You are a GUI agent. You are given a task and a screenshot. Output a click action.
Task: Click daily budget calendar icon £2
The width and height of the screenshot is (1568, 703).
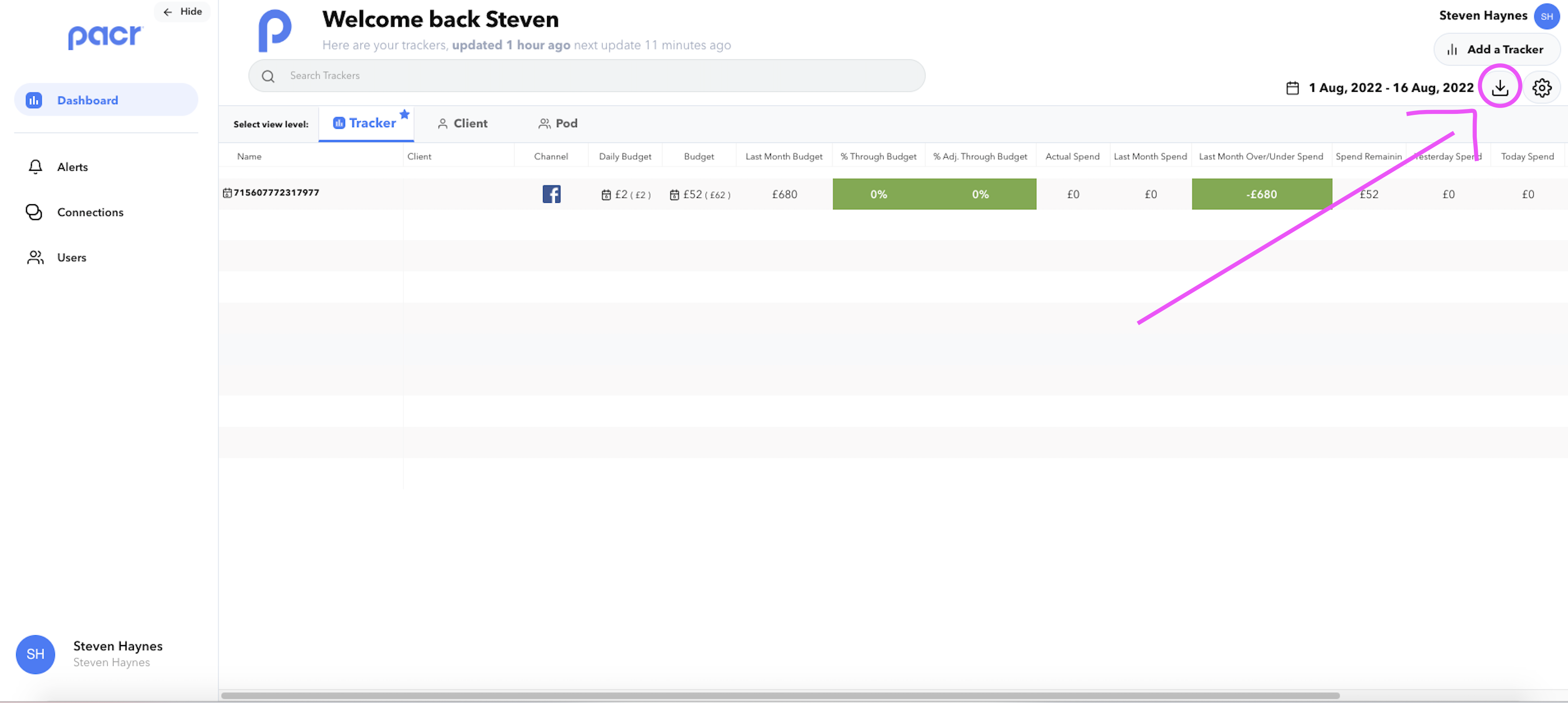pos(605,195)
